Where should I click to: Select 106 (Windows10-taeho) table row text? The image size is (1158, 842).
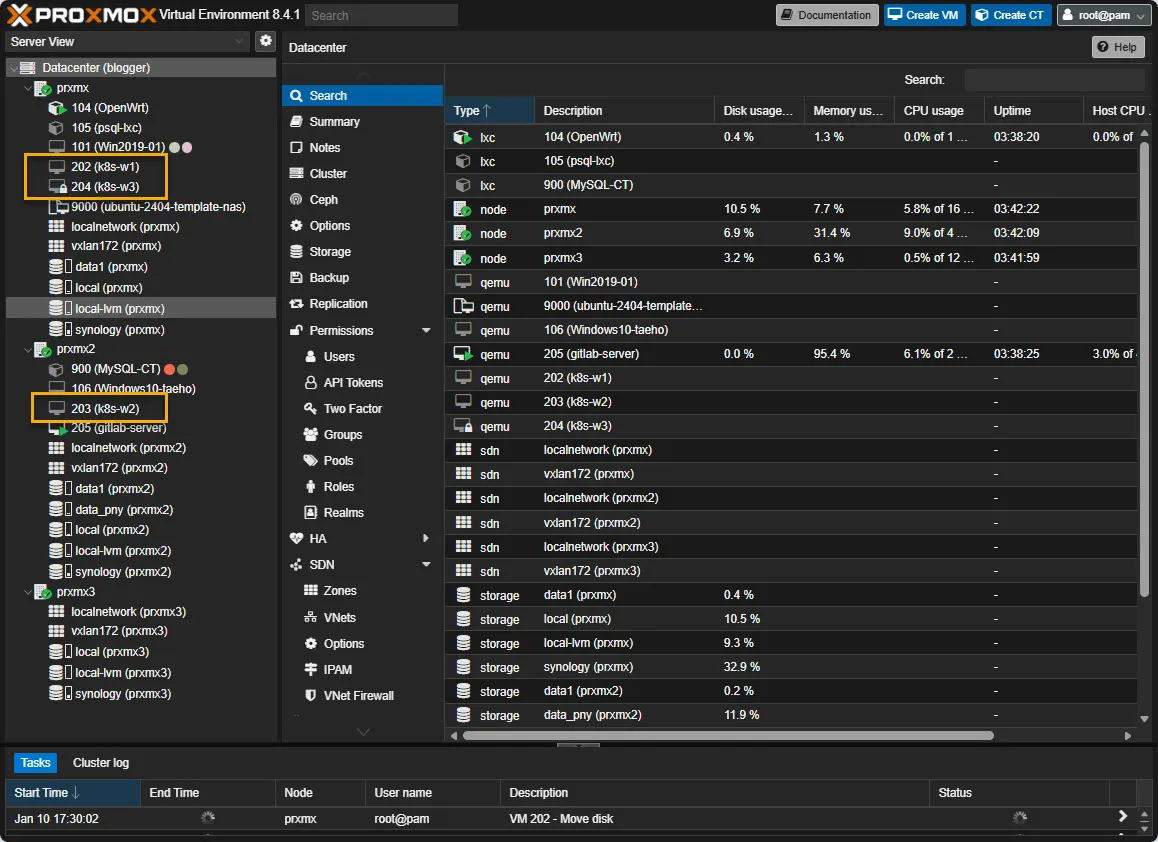(606, 330)
